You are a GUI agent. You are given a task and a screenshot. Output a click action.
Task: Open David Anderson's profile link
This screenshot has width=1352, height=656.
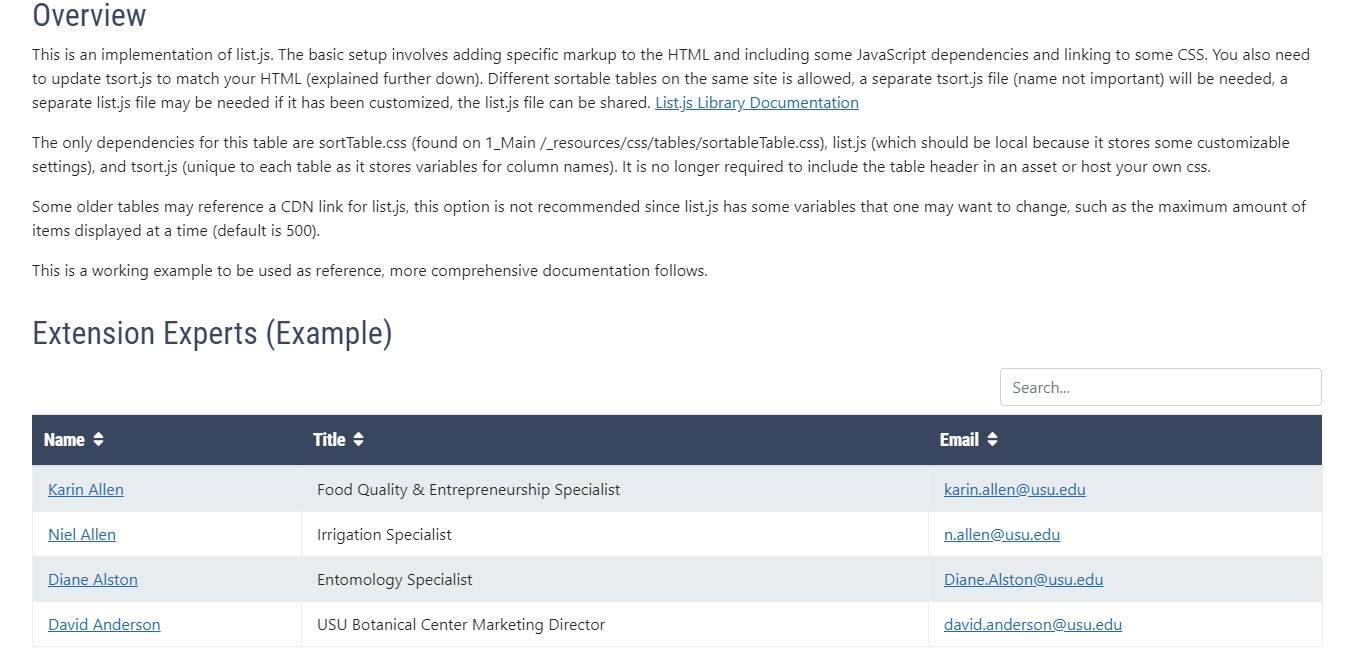[104, 625]
